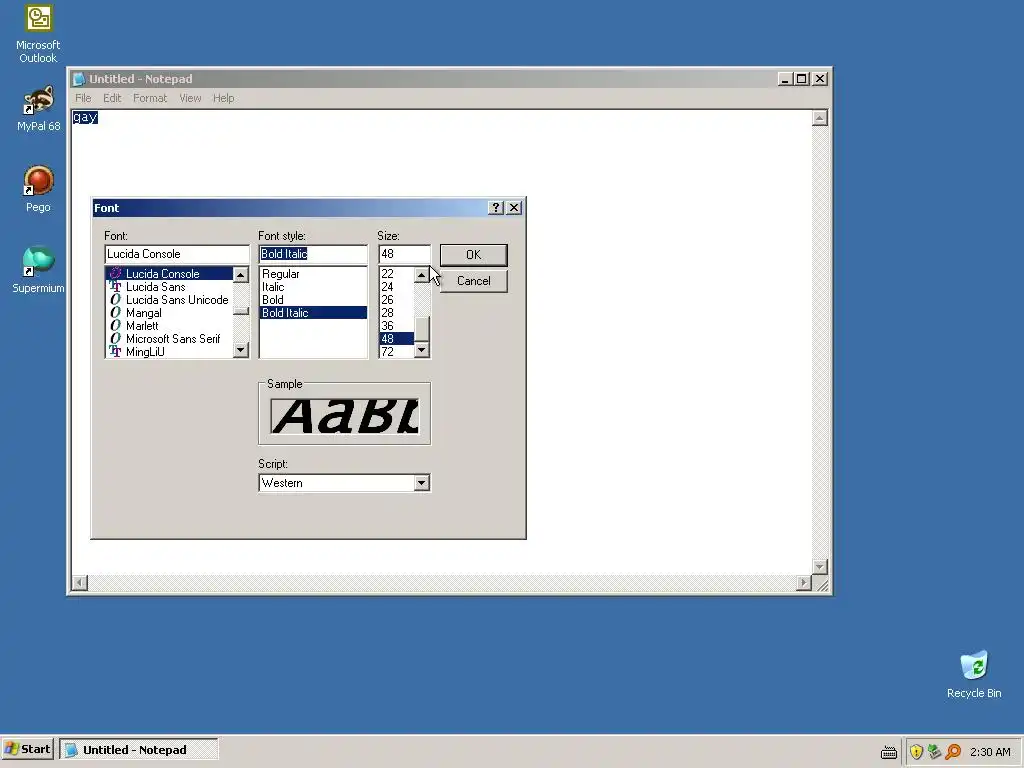This screenshot has height=768, width=1024.
Task: Select Marlett in font list
Action: [x=168, y=326]
